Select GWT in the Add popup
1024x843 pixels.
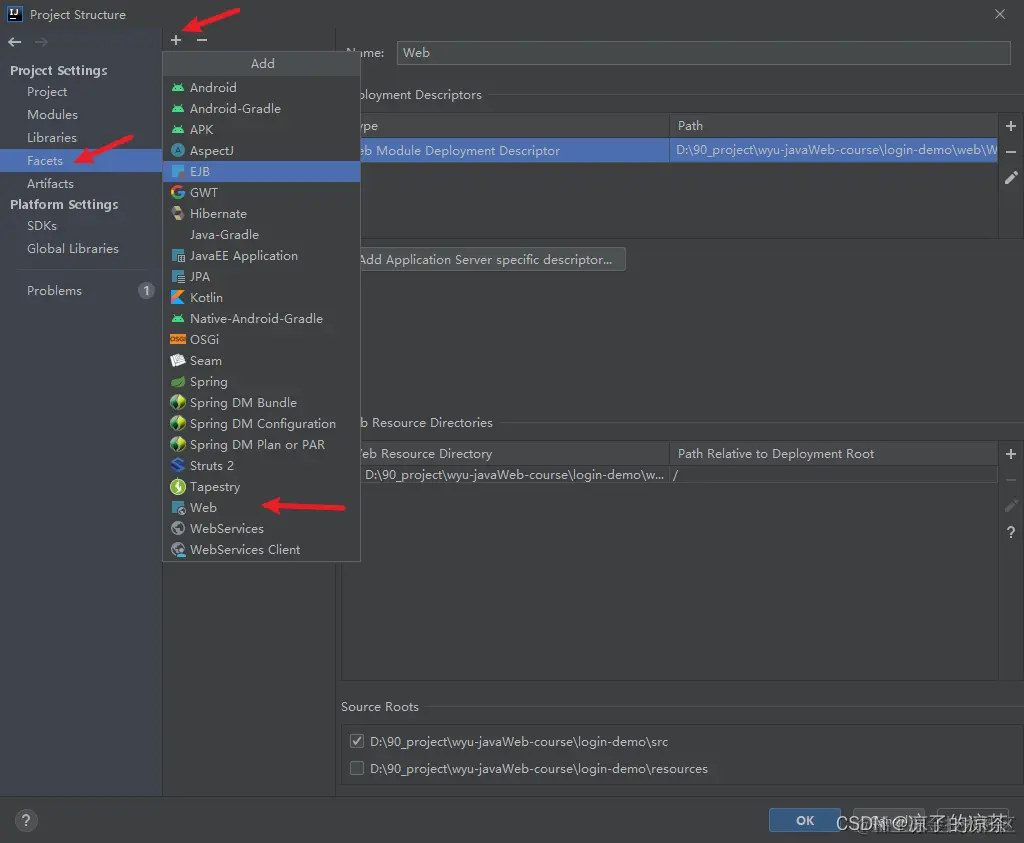click(261, 193)
